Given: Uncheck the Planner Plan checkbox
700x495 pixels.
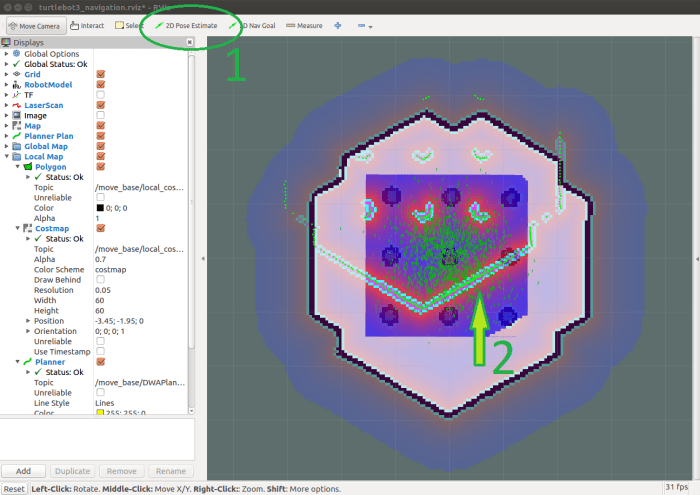Looking at the screenshot, I should click(x=100, y=136).
